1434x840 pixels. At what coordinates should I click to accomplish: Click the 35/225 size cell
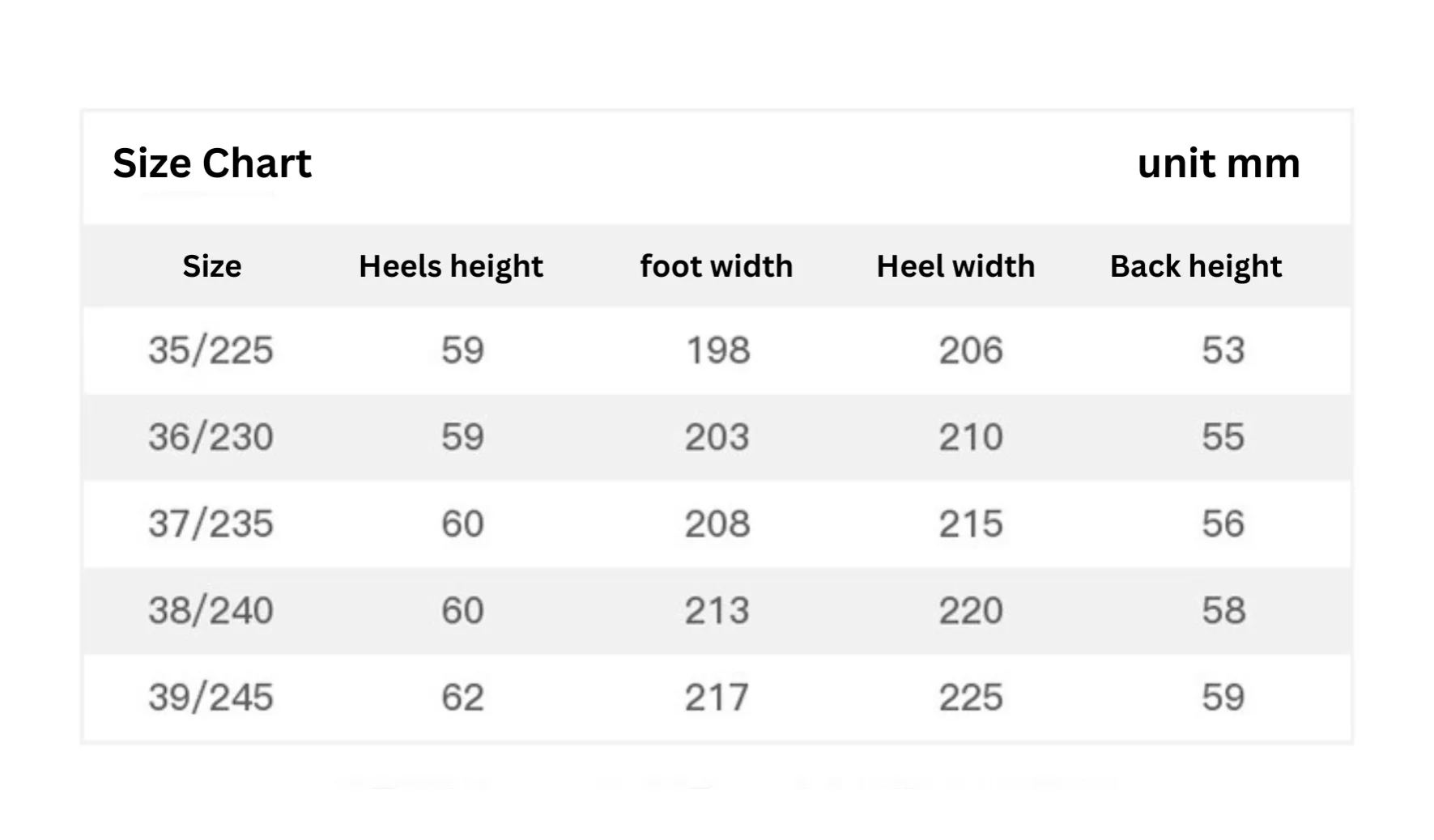pos(211,350)
